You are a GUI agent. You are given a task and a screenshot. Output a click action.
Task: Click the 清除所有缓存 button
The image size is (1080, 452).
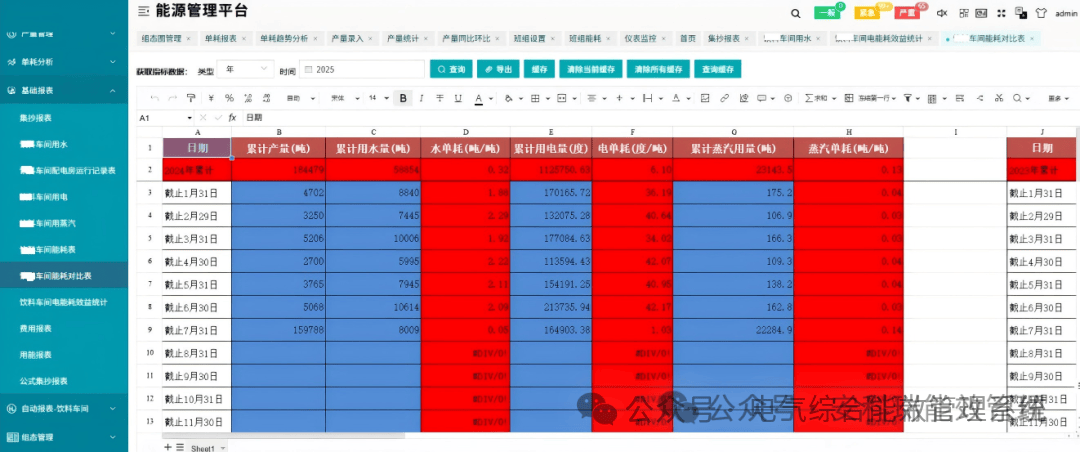pos(658,70)
